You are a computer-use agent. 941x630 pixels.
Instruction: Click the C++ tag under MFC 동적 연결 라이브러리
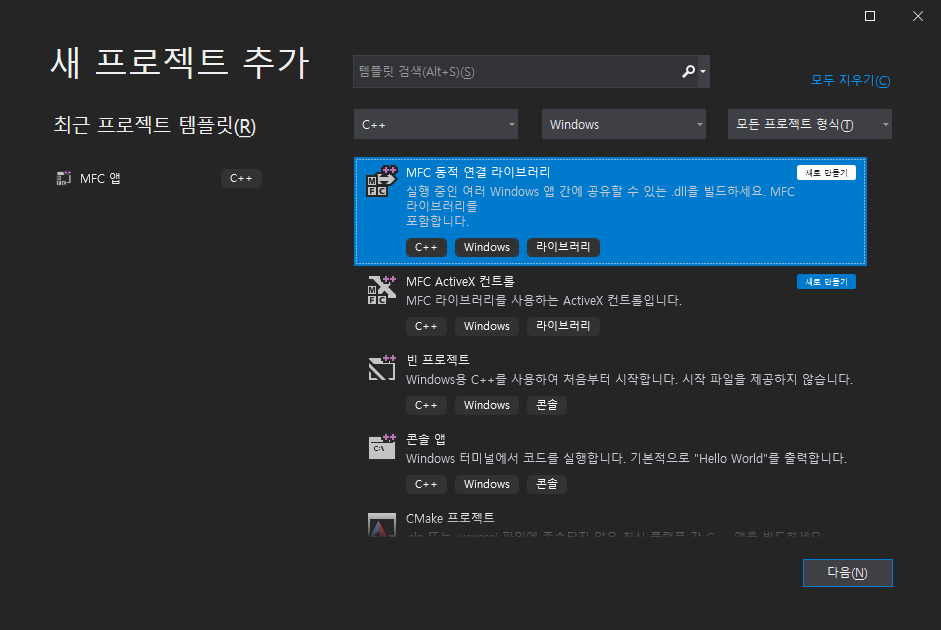pyautogui.click(x=426, y=247)
